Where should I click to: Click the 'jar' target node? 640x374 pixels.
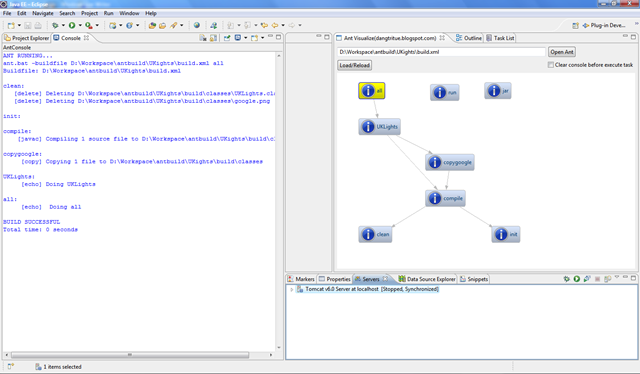498,91
